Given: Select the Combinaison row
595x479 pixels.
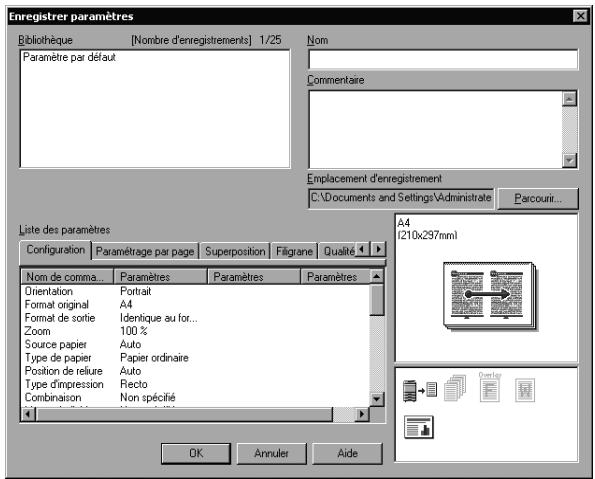Looking at the screenshot, I should pyautogui.click(x=195, y=397).
